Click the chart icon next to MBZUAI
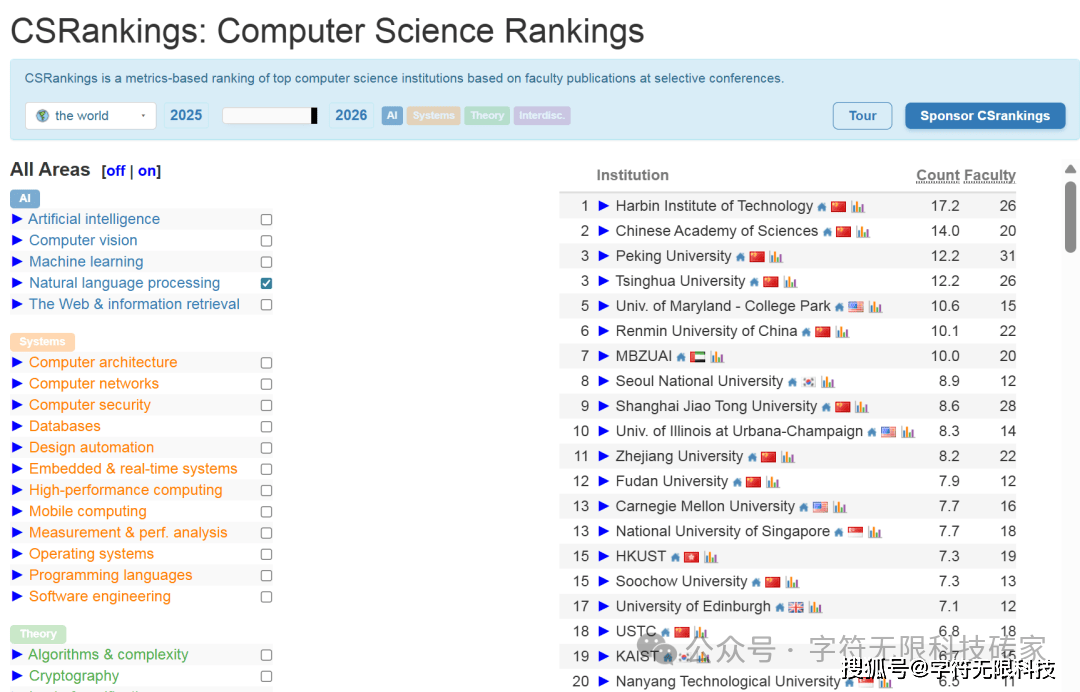The image size is (1080, 692). pyautogui.click(x=717, y=357)
